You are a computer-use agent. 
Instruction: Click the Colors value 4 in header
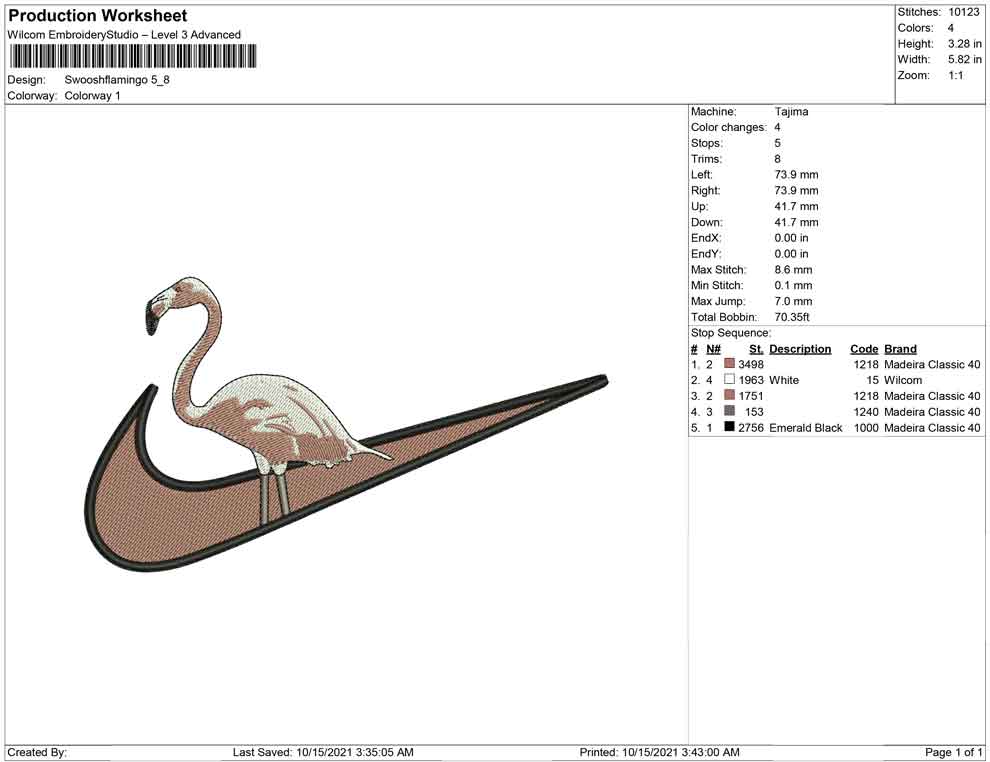coord(950,28)
